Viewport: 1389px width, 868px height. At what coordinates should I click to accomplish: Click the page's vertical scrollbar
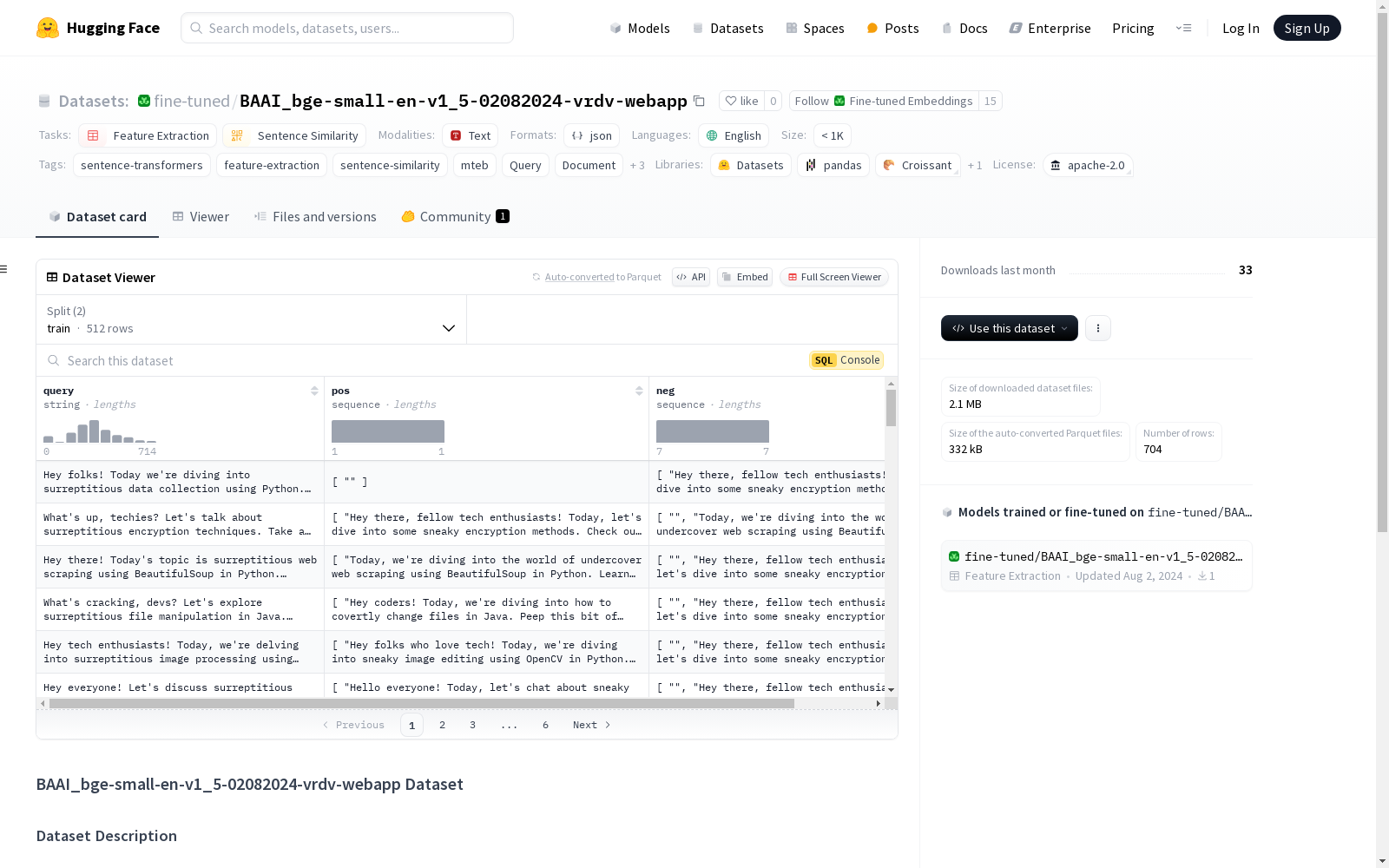tap(1382, 271)
